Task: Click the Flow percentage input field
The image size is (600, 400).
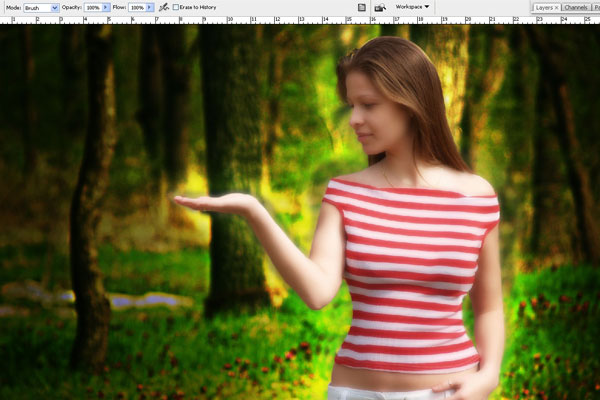Action: pos(136,7)
